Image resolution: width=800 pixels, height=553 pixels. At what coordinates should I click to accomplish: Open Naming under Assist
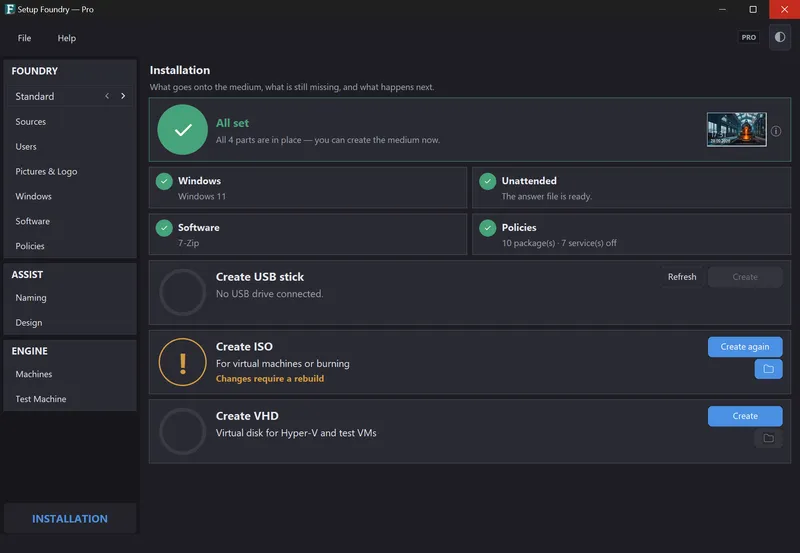pyautogui.click(x=70, y=297)
